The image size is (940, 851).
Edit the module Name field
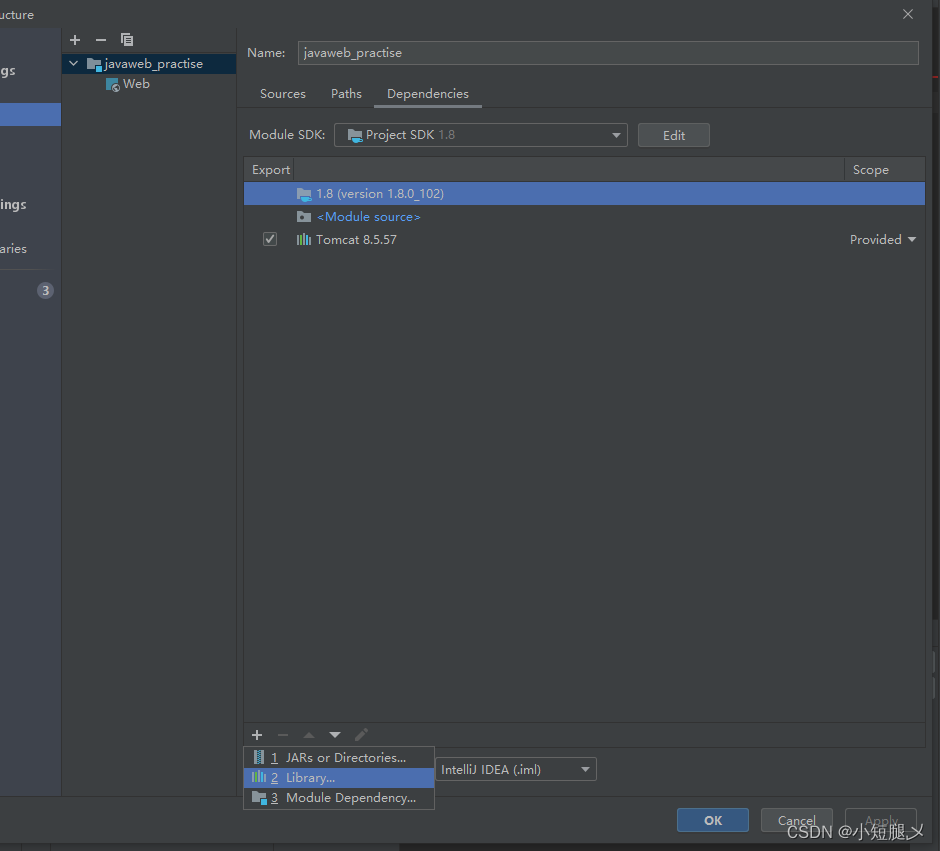point(608,53)
